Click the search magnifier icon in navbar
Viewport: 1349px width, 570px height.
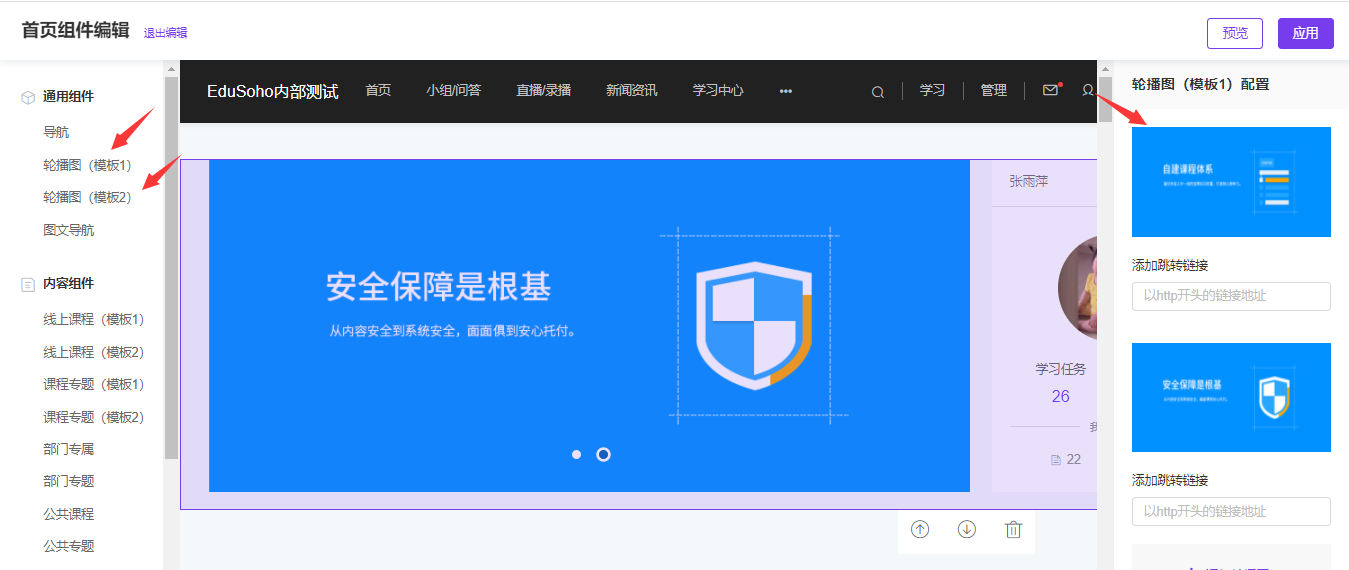click(878, 92)
